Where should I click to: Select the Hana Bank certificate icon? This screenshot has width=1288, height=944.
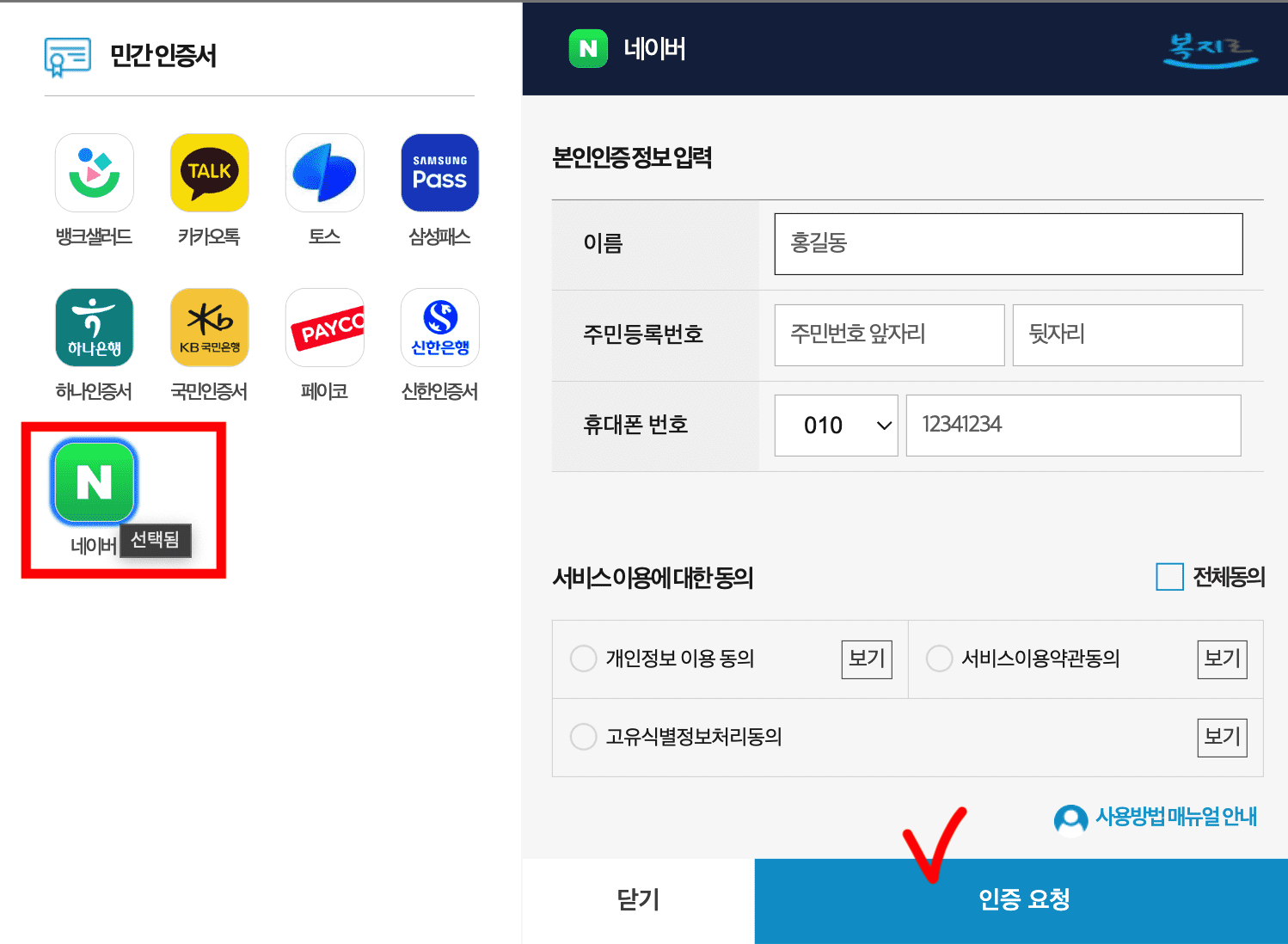pos(95,328)
